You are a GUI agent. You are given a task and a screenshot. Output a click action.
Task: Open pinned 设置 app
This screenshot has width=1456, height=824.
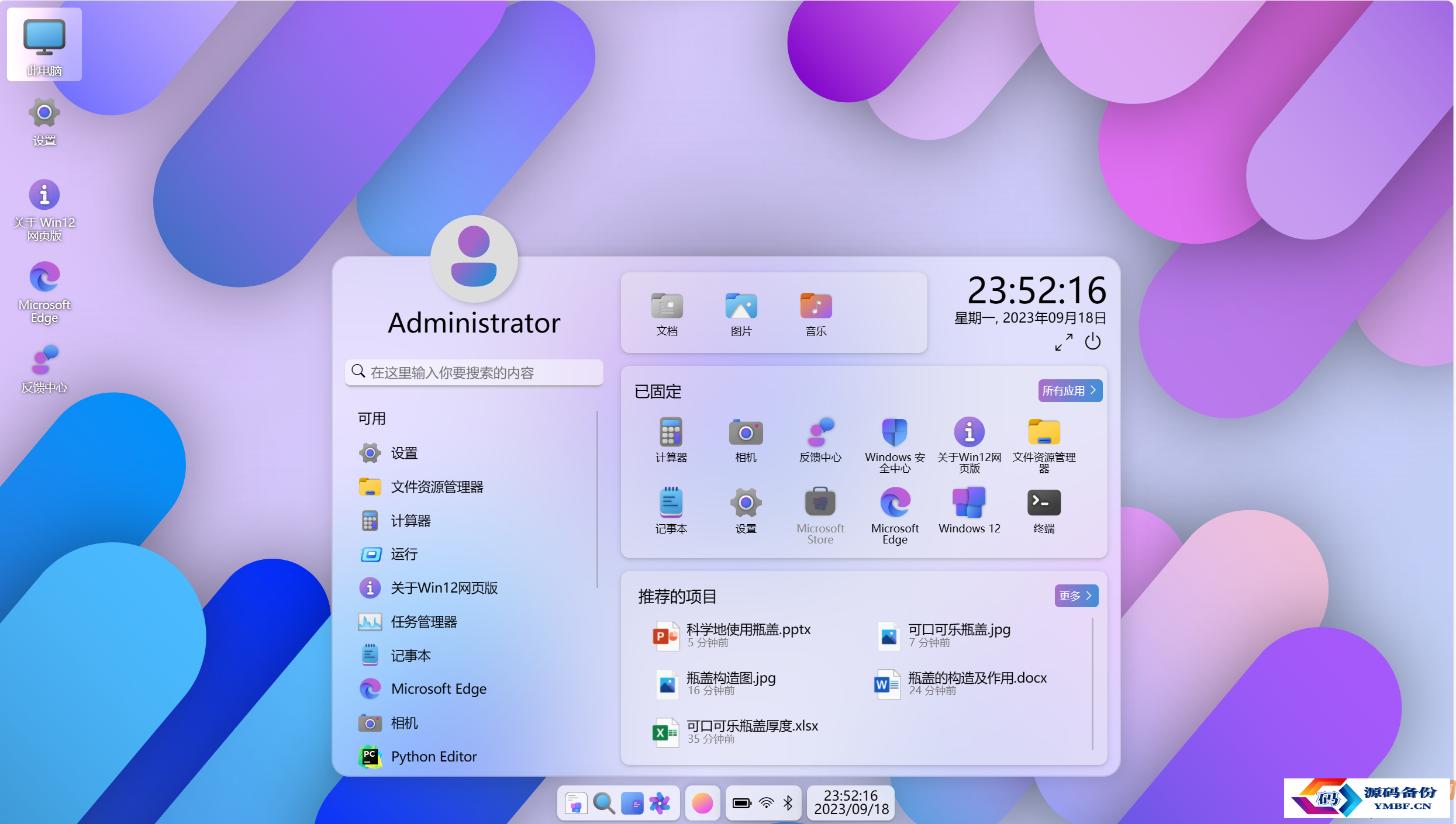tap(746, 511)
